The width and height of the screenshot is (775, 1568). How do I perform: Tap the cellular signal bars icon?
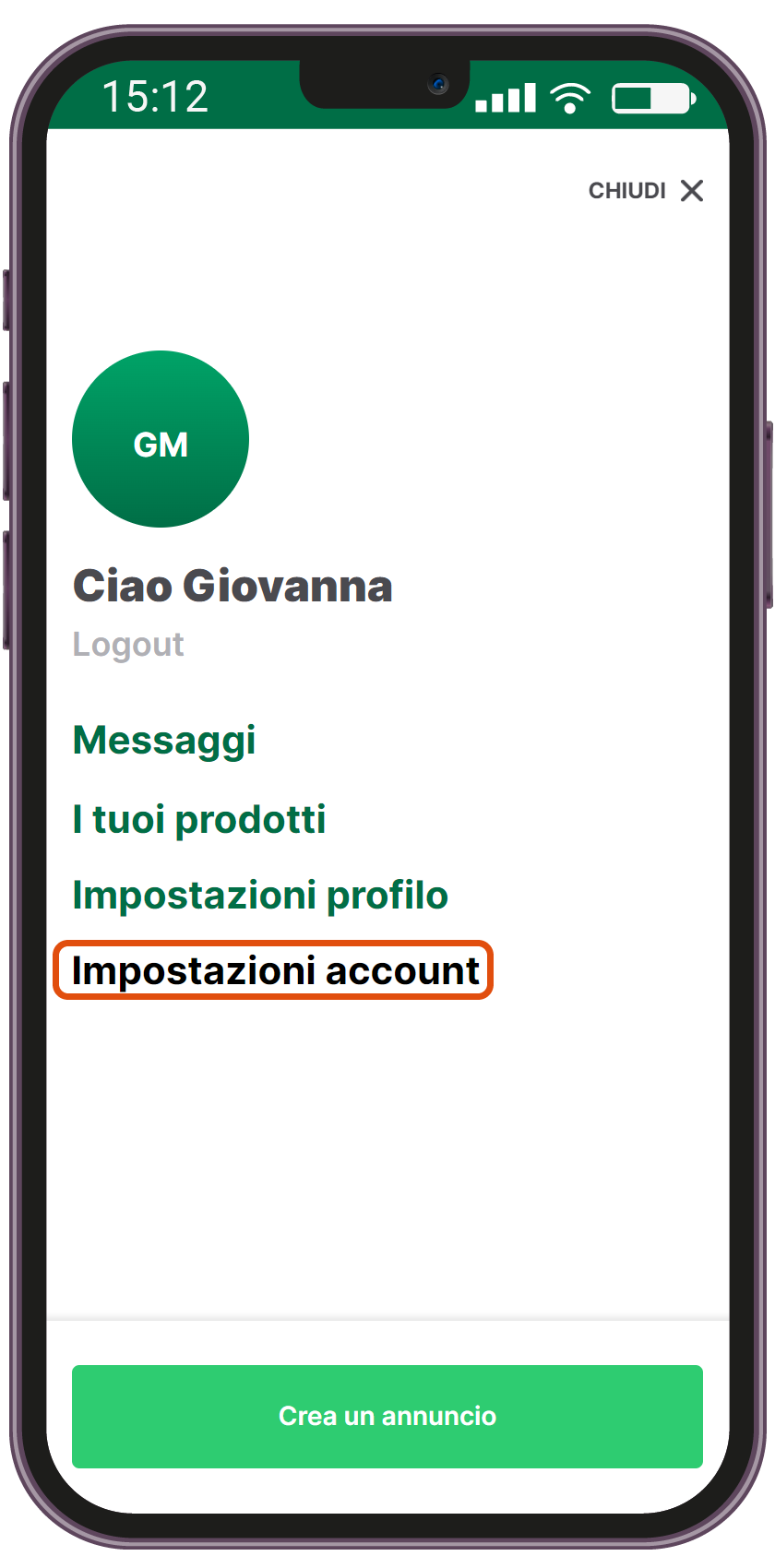(506, 98)
